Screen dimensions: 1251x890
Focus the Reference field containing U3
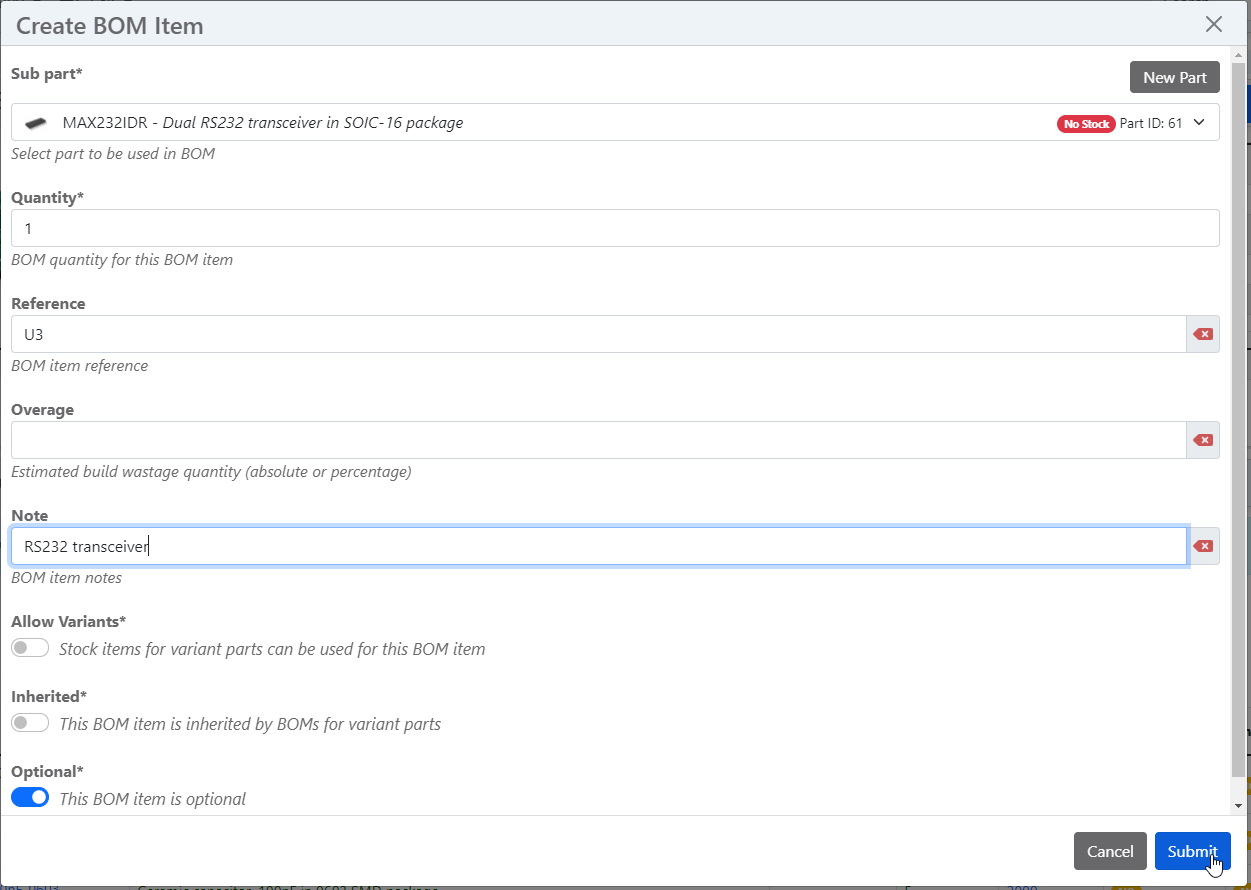pos(598,334)
